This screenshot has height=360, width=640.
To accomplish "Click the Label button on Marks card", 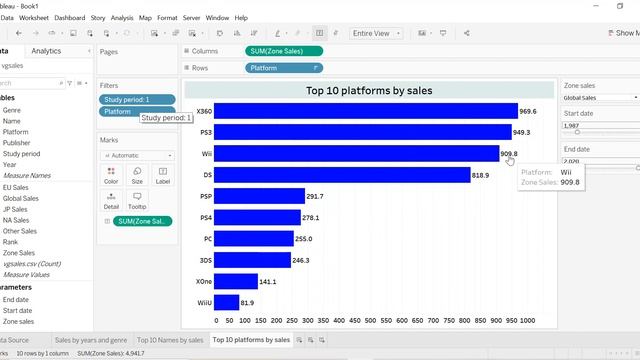I will 163,176.
